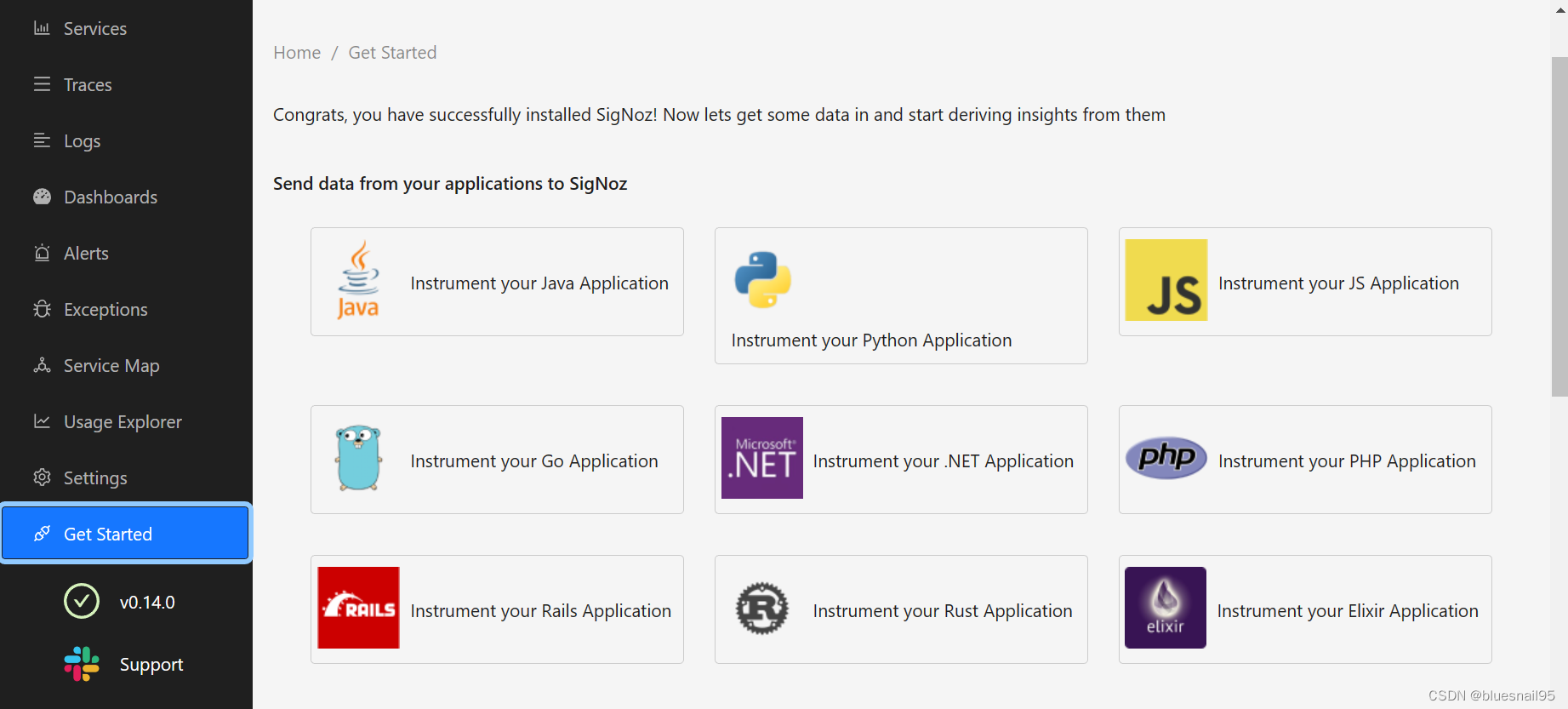Choose Instrument your Java Application
Image resolution: width=1568 pixels, height=709 pixels.
pyautogui.click(x=497, y=282)
